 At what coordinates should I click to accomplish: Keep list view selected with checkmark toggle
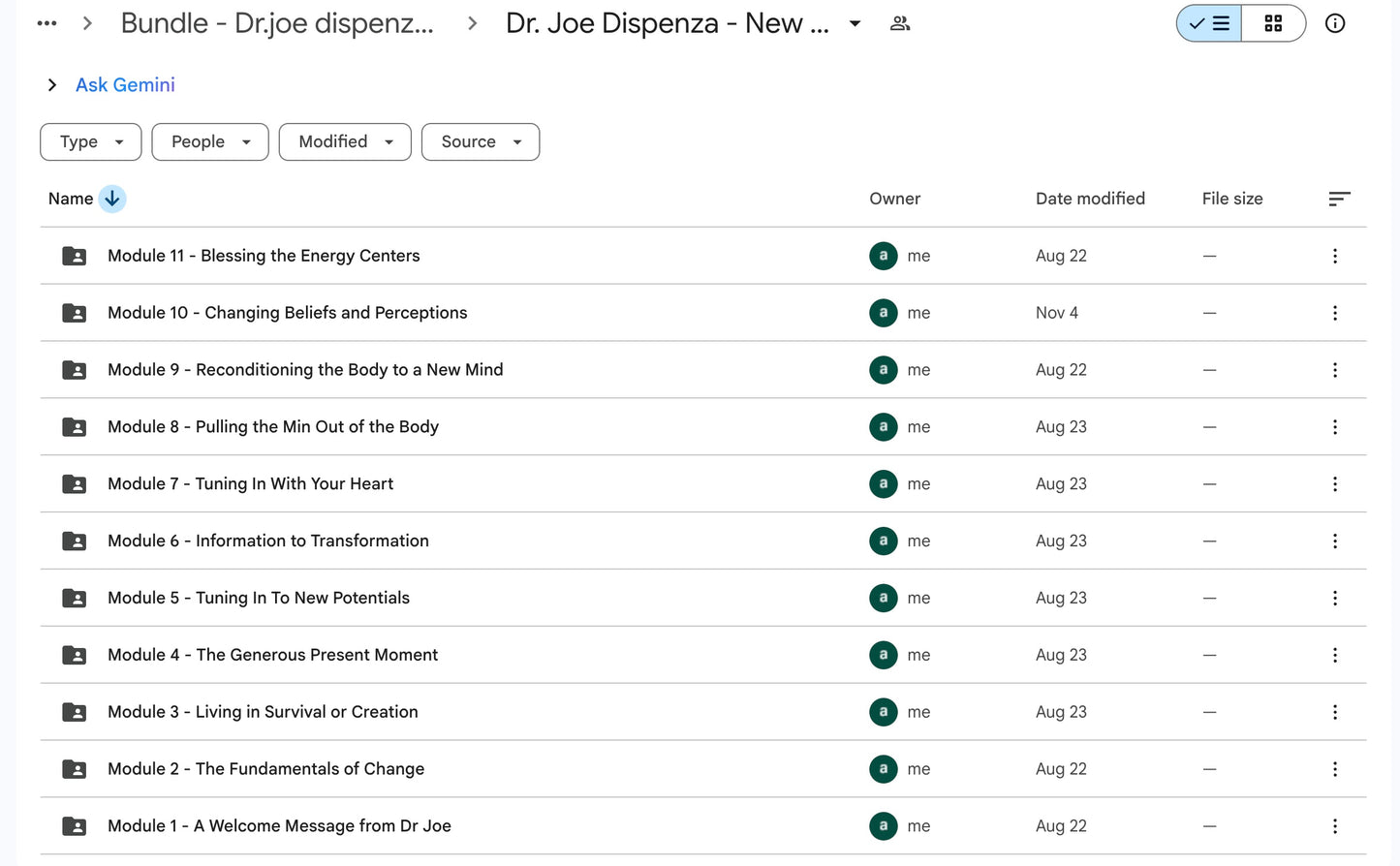tap(1208, 22)
